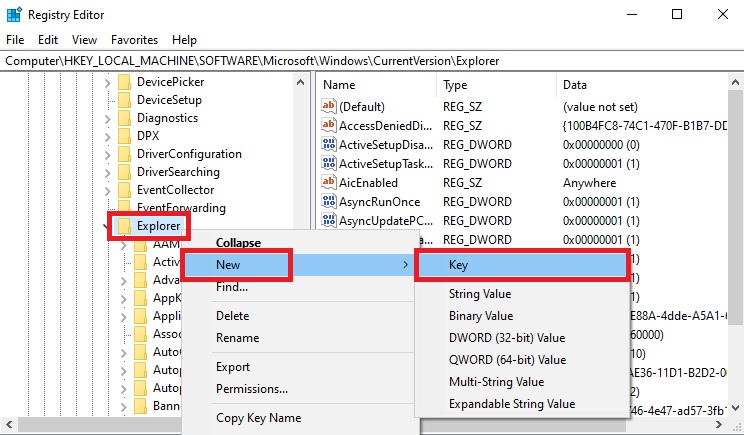Expand the Diagnostics key
This screenshot has width=744, height=435.
[108, 119]
